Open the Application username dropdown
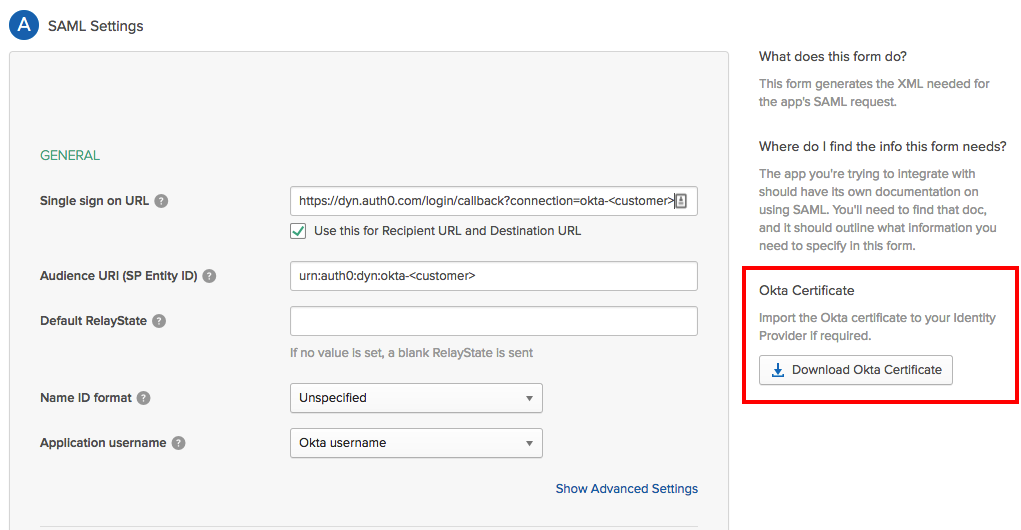The height and width of the screenshot is (530, 1021). coord(416,443)
